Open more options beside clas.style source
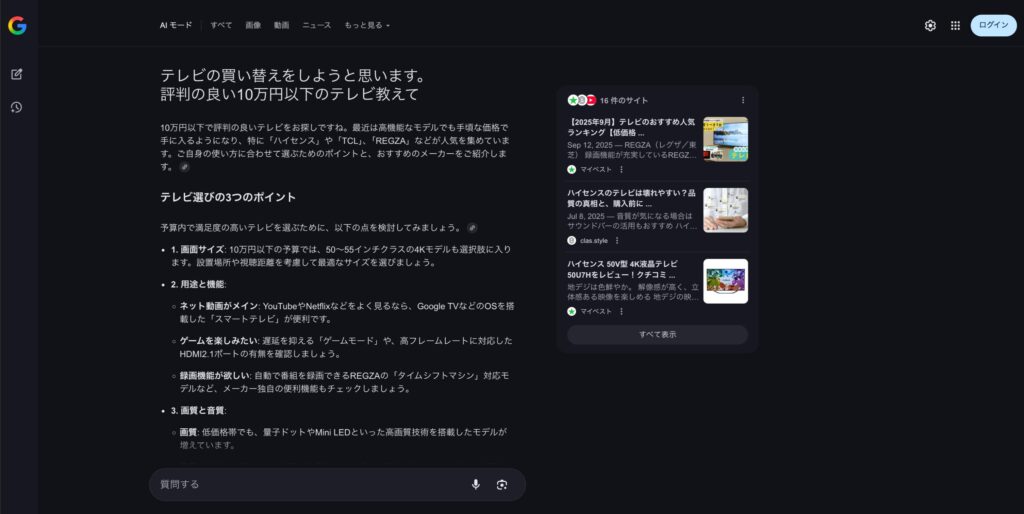Image resolution: width=1024 pixels, height=514 pixels. coord(617,240)
